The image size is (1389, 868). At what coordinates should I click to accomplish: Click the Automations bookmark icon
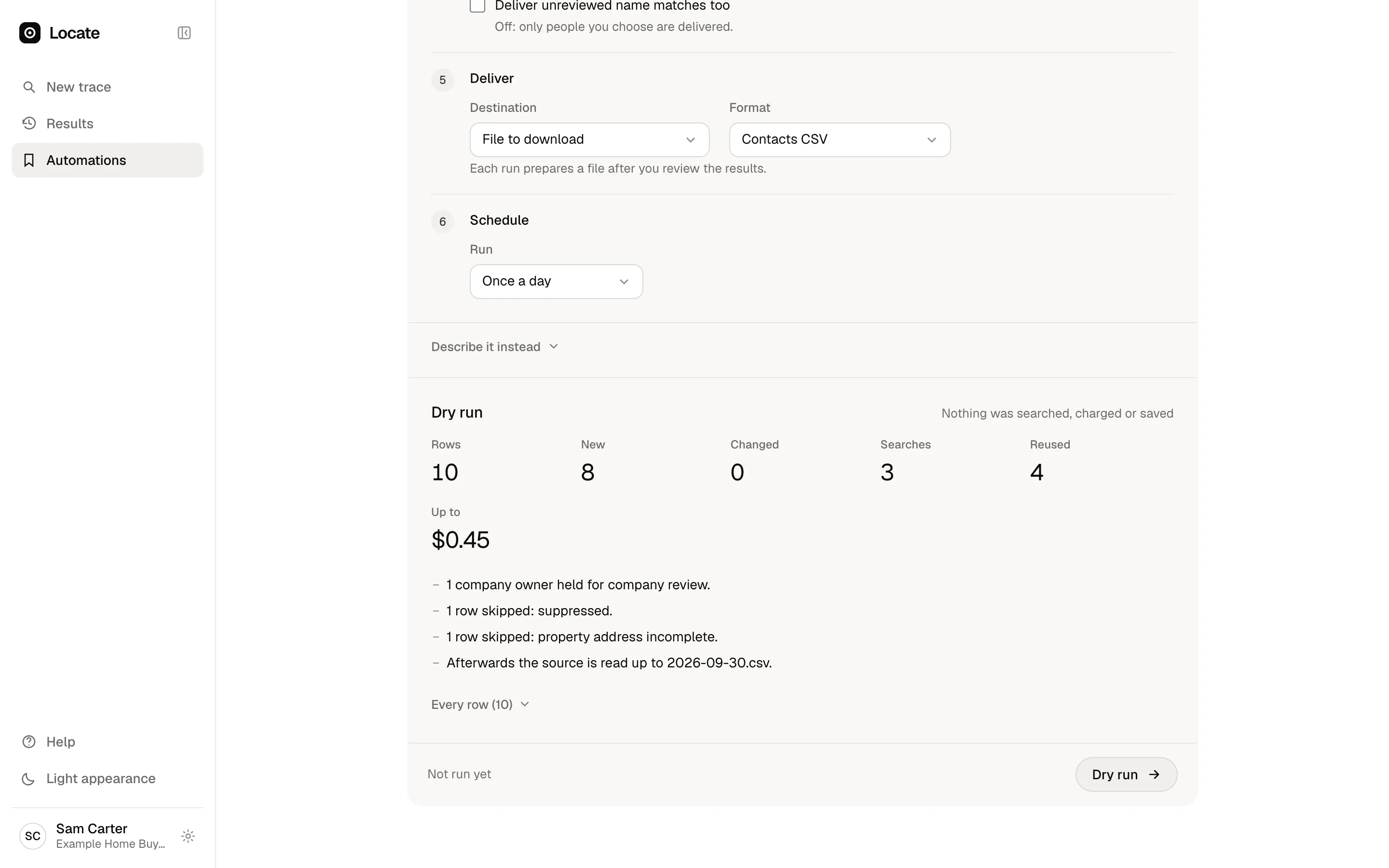click(29, 160)
